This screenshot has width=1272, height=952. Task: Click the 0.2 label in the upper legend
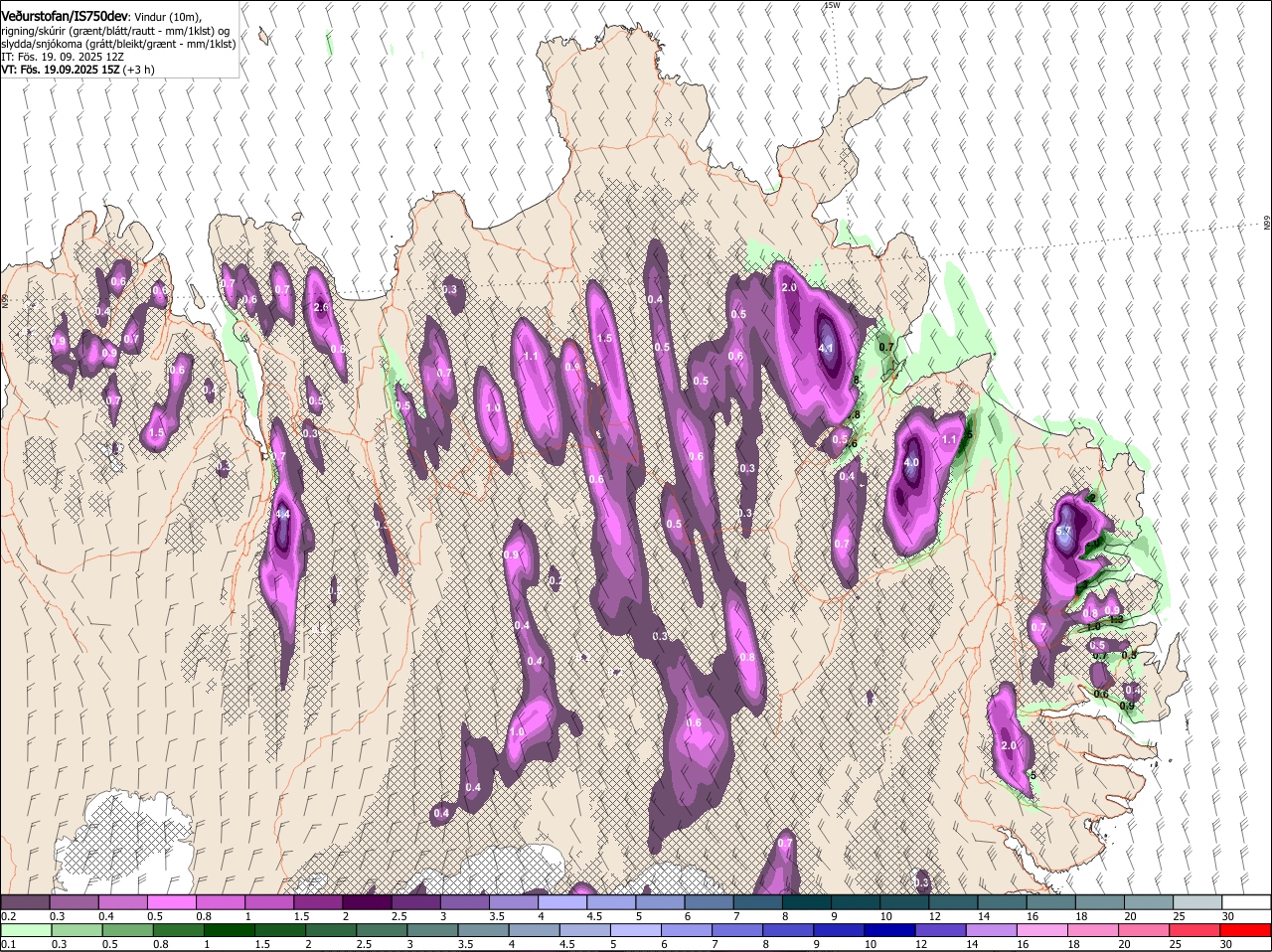click(x=8, y=915)
